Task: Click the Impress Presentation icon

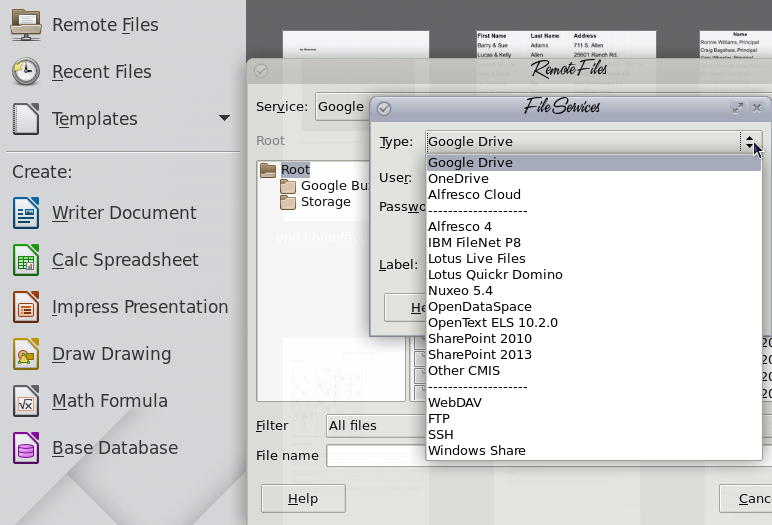Action: (26, 307)
